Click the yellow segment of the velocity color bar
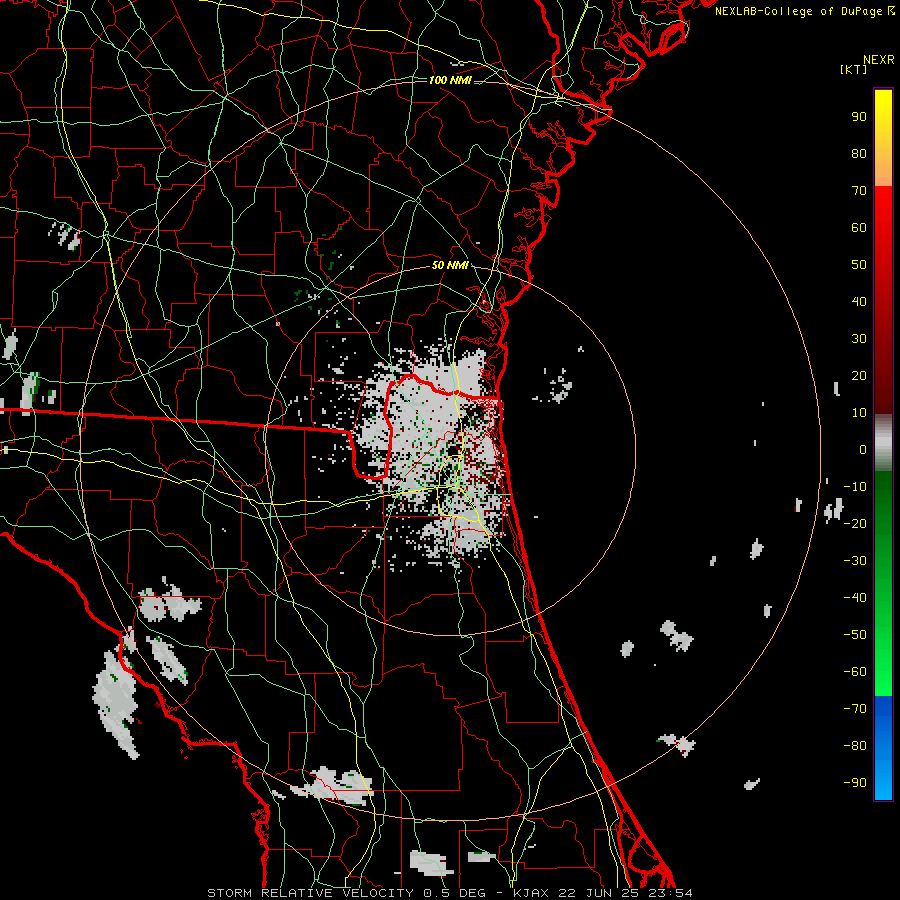 [x=883, y=138]
